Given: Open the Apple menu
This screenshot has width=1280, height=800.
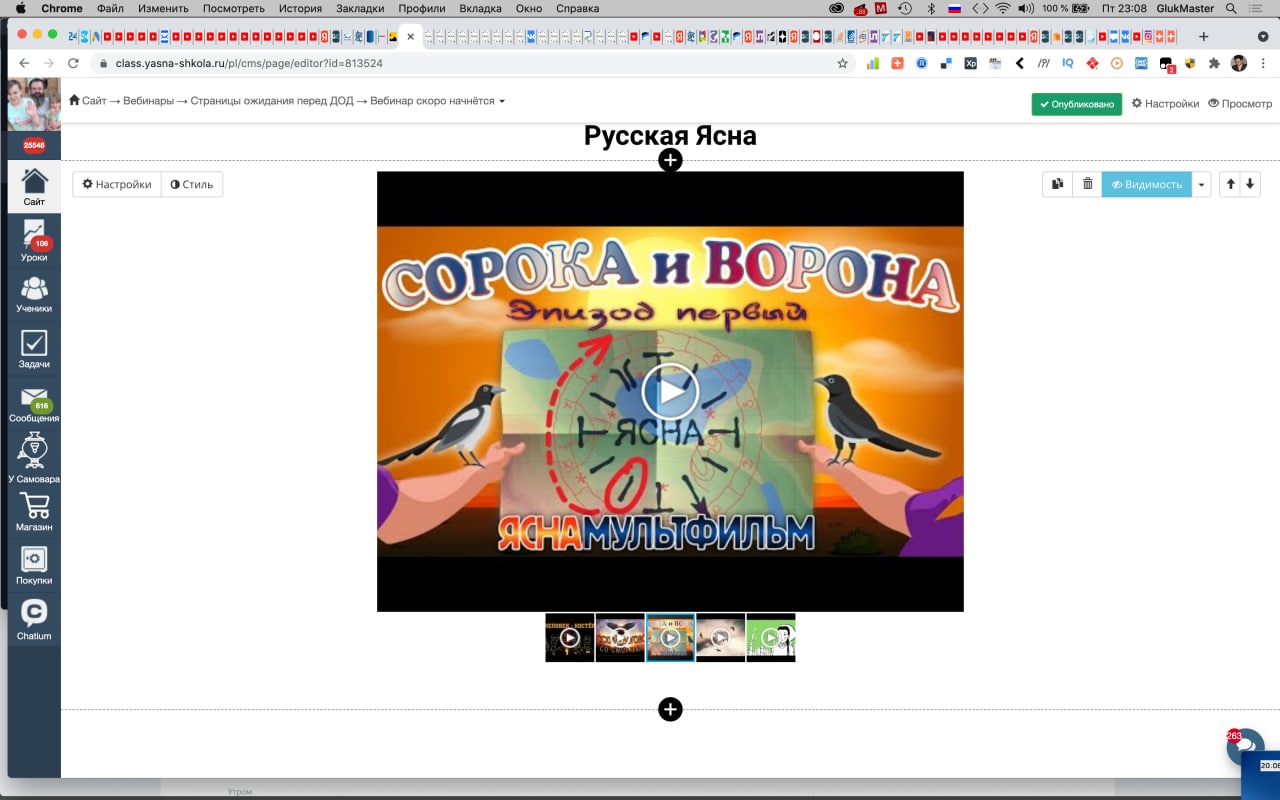Looking at the screenshot, I should coord(21,8).
